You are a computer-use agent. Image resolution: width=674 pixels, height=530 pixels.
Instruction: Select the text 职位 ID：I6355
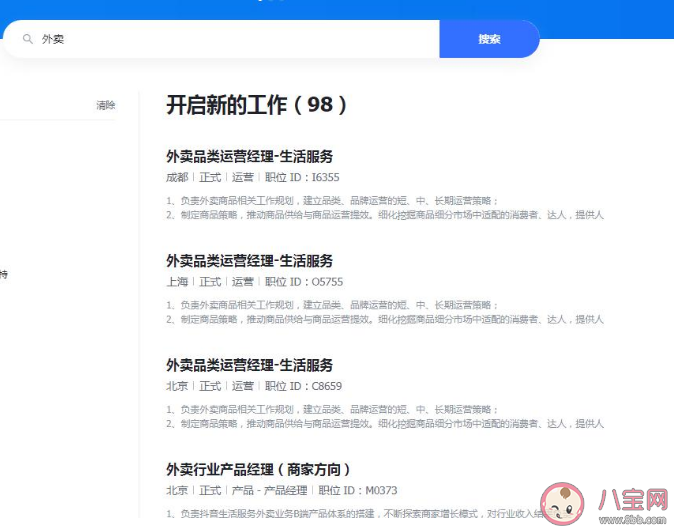point(302,177)
